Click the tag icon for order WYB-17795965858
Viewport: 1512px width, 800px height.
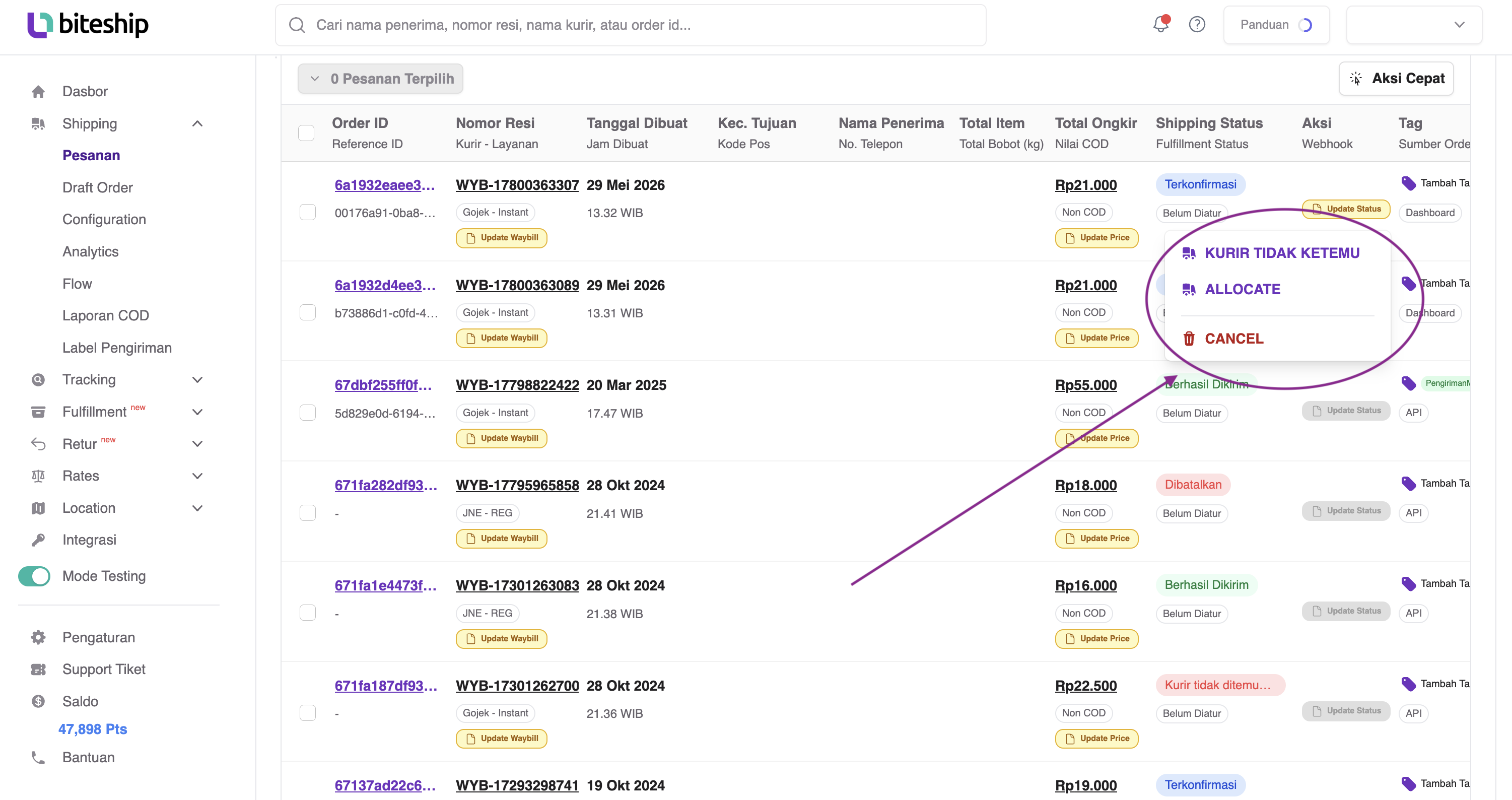(1409, 484)
